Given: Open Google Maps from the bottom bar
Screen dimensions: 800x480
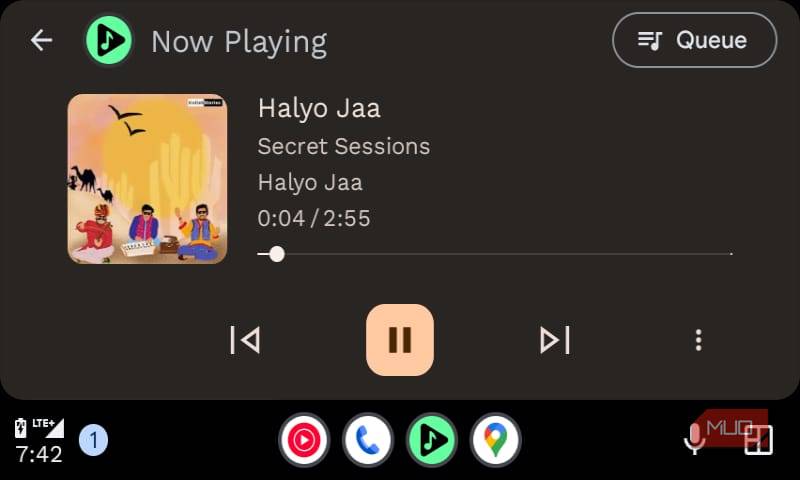Looking at the screenshot, I should point(495,440).
